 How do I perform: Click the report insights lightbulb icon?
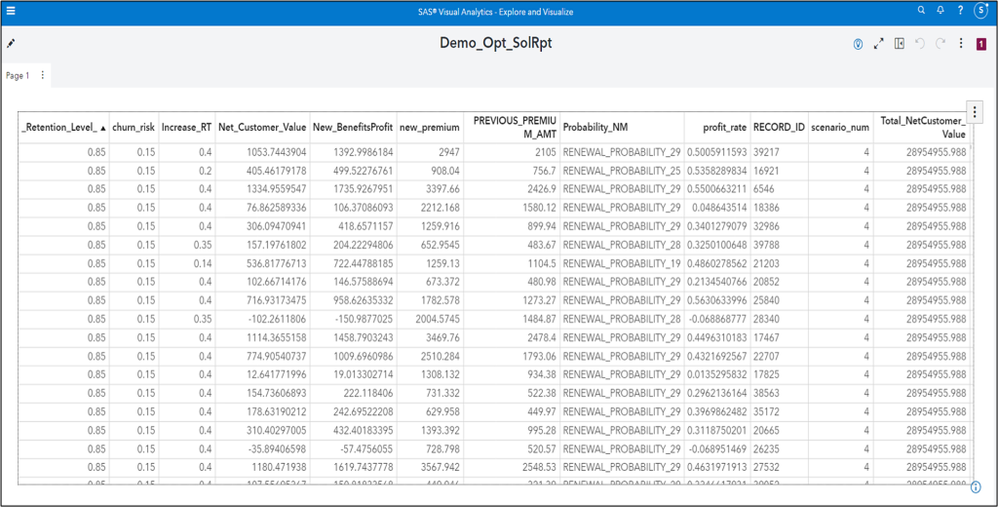pyautogui.click(x=858, y=44)
